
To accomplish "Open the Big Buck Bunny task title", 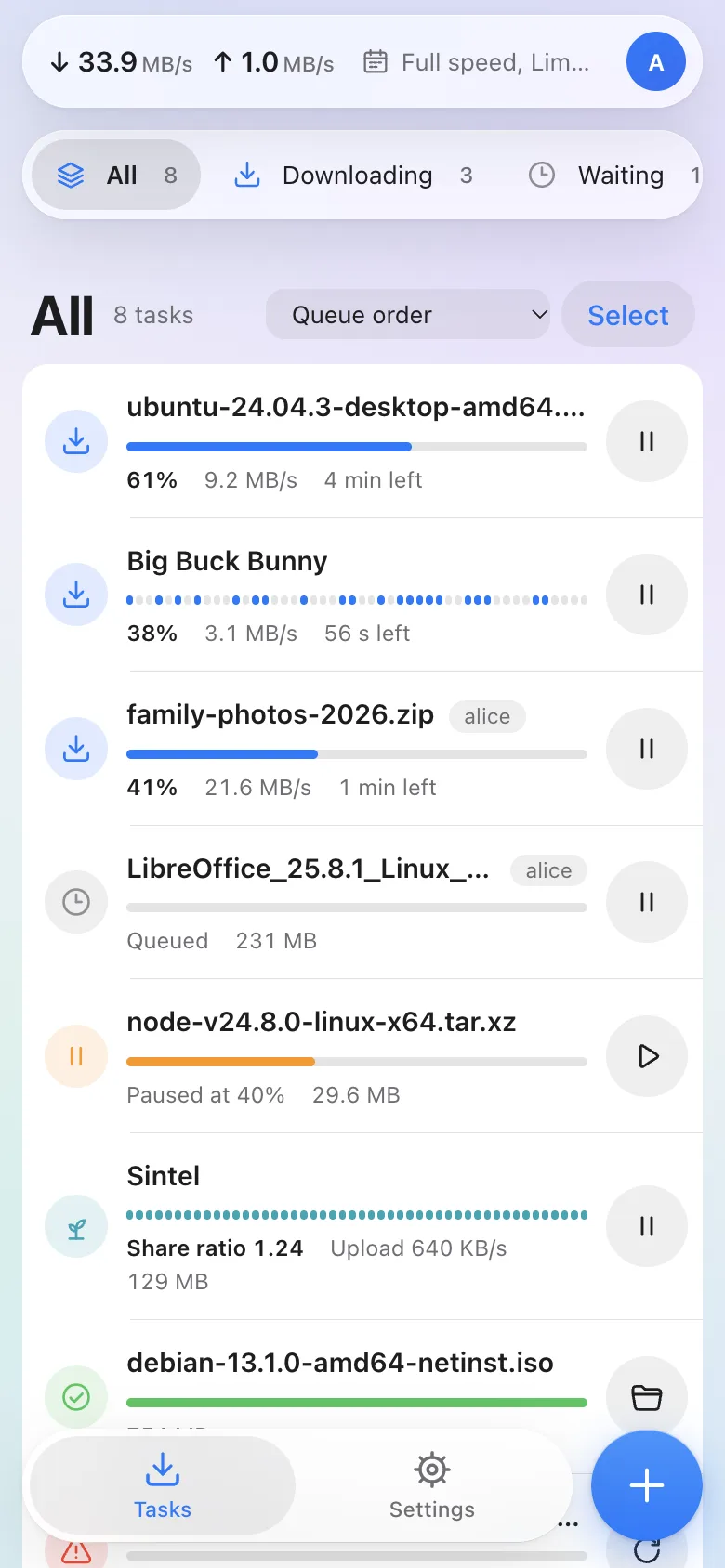I will pyautogui.click(x=227, y=561).
